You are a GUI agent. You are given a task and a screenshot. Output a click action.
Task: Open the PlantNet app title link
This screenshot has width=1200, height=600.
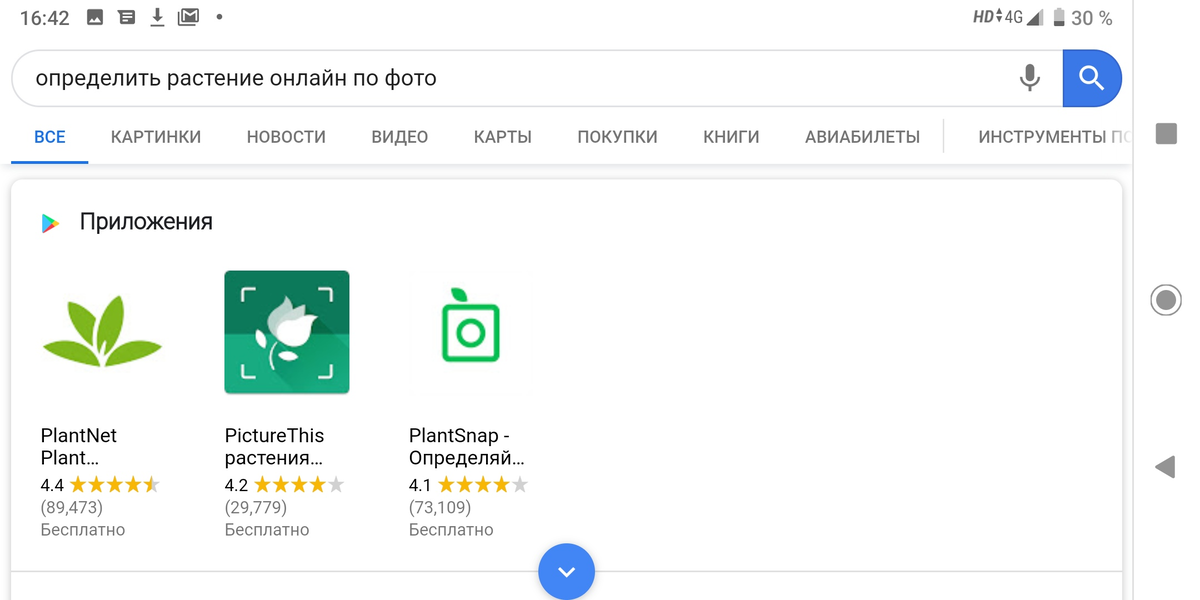pyautogui.click(x=78, y=446)
